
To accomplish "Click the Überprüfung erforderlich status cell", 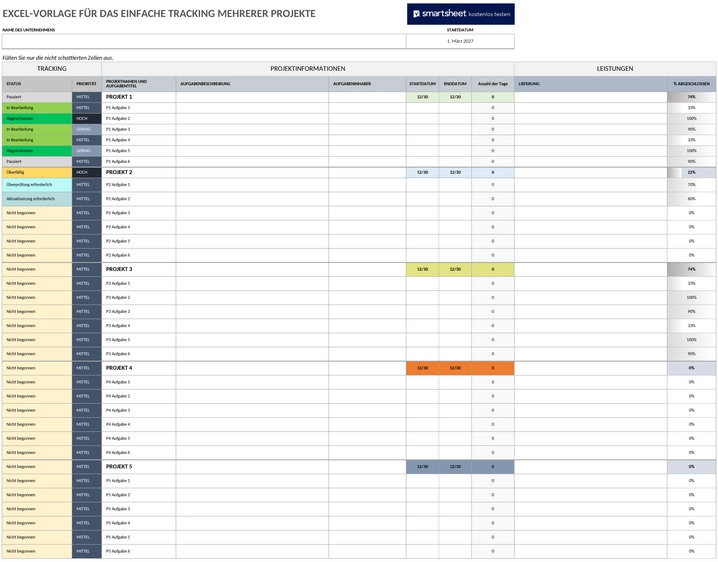I will tap(37, 185).
